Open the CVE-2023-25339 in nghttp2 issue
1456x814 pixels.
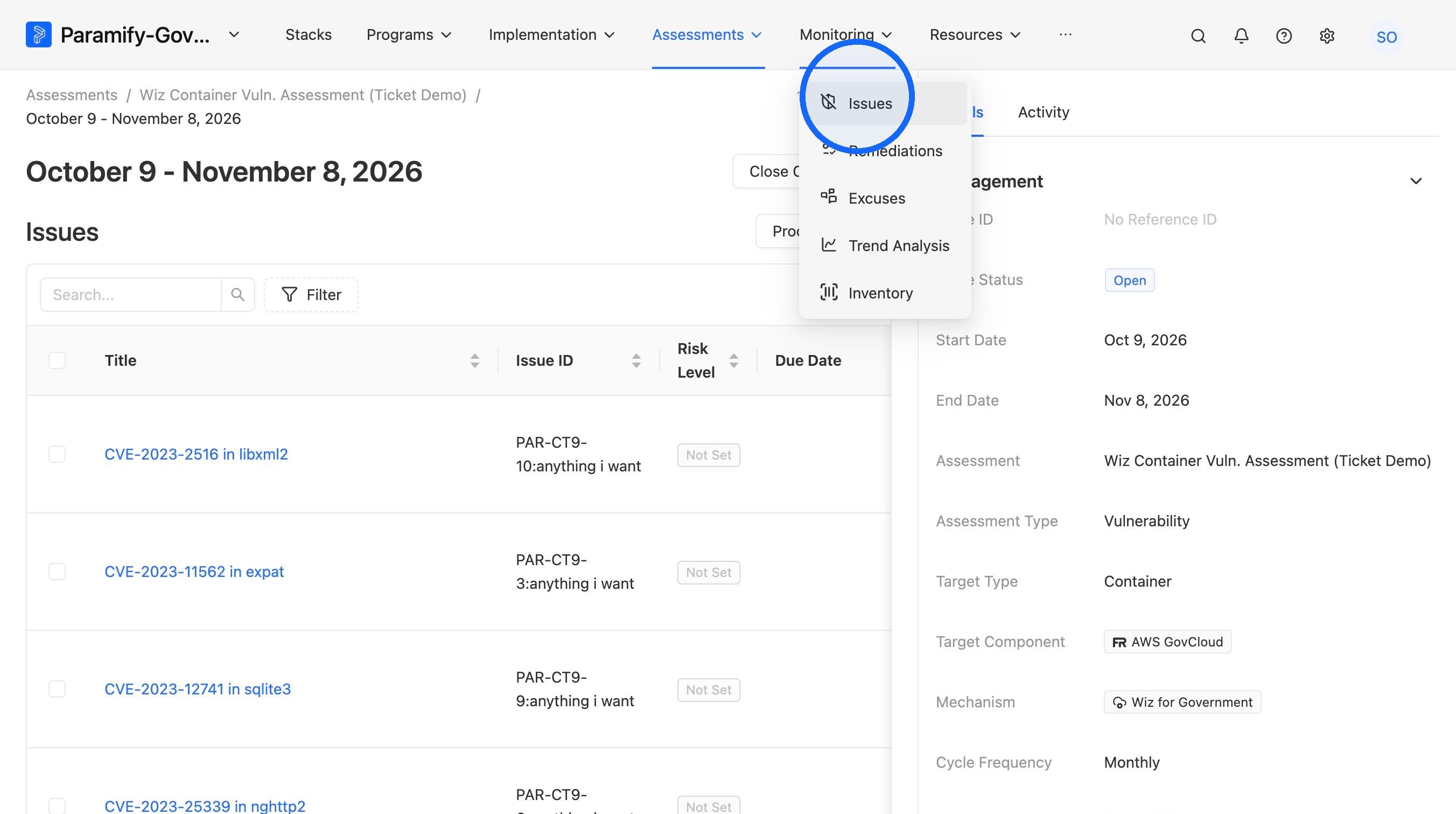coord(205,805)
